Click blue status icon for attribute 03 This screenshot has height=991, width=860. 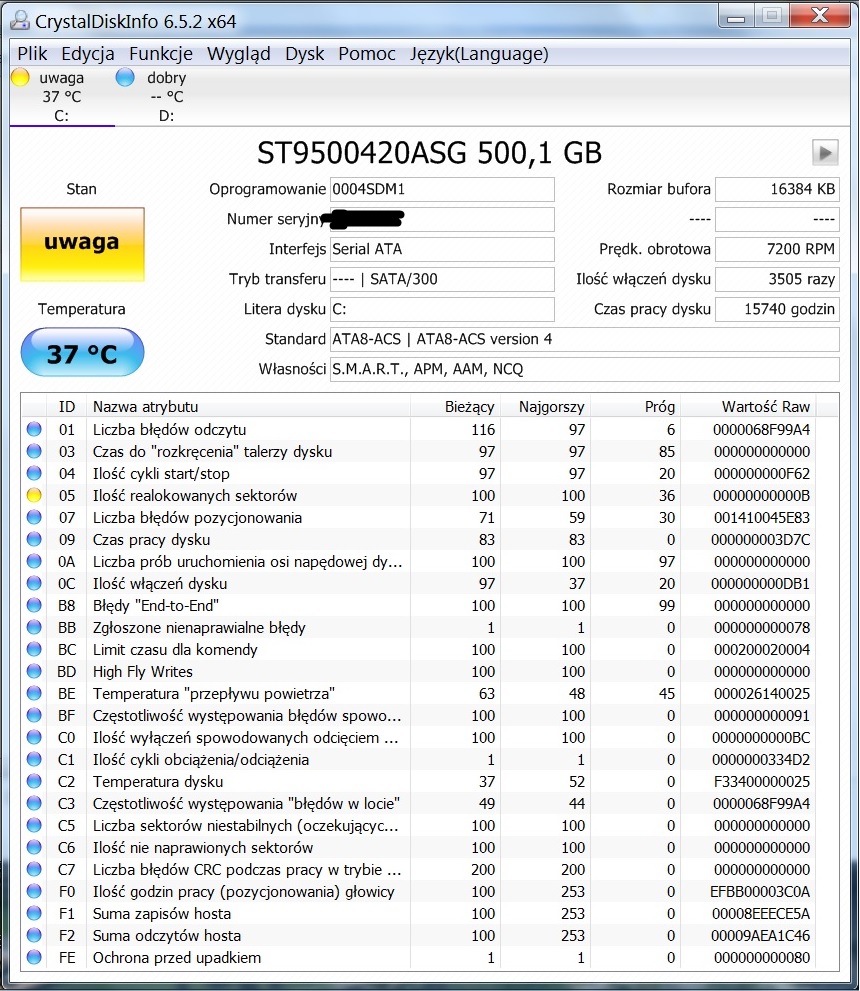[34, 451]
